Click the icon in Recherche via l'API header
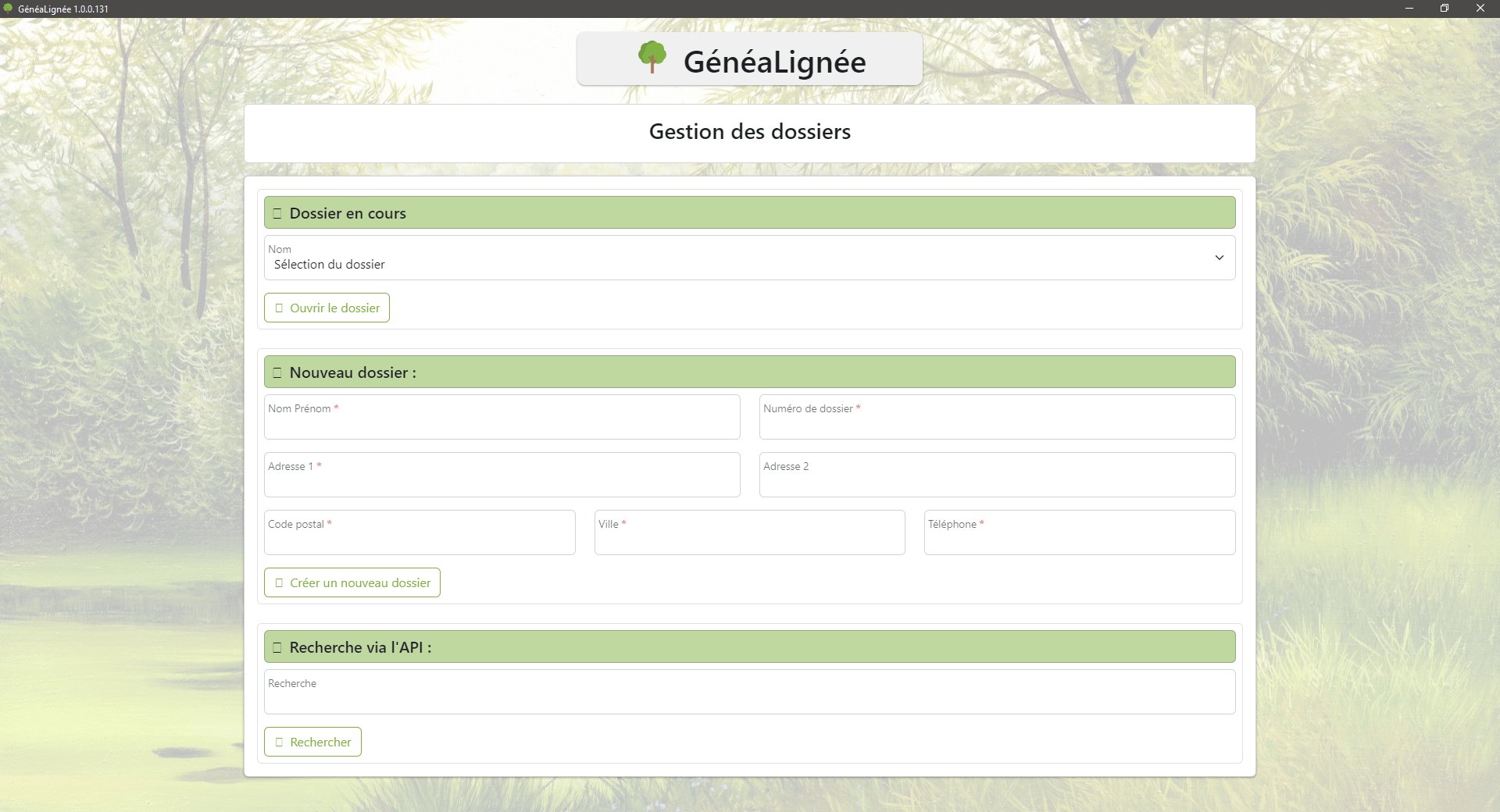The width and height of the screenshot is (1500, 812). tap(277, 647)
